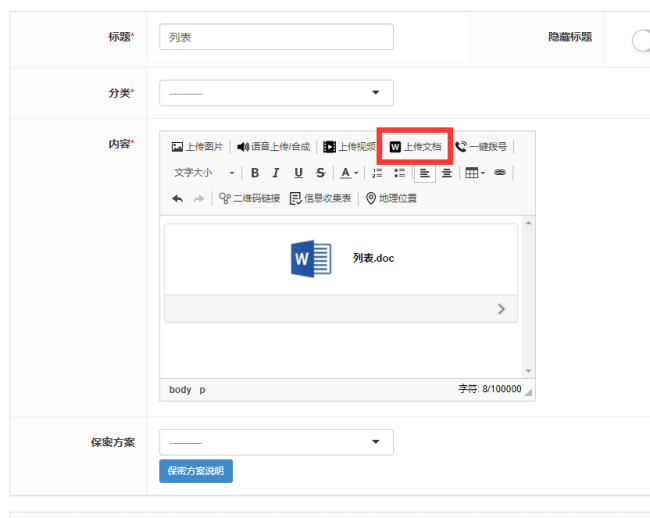Toggle the 隐藏标题 hide title switch
Image resolution: width=650 pixels, height=518 pixels.
pos(641,41)
